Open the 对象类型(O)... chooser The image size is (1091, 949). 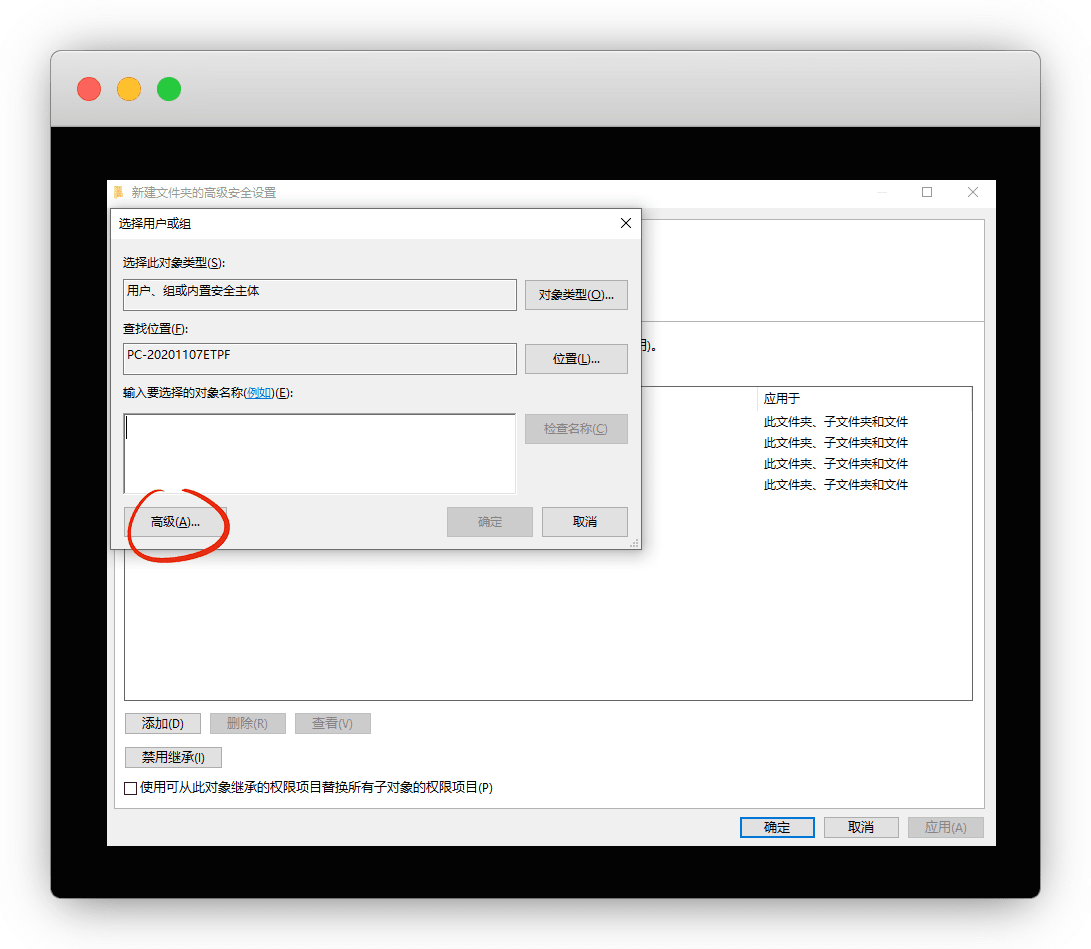pos(576,295)
